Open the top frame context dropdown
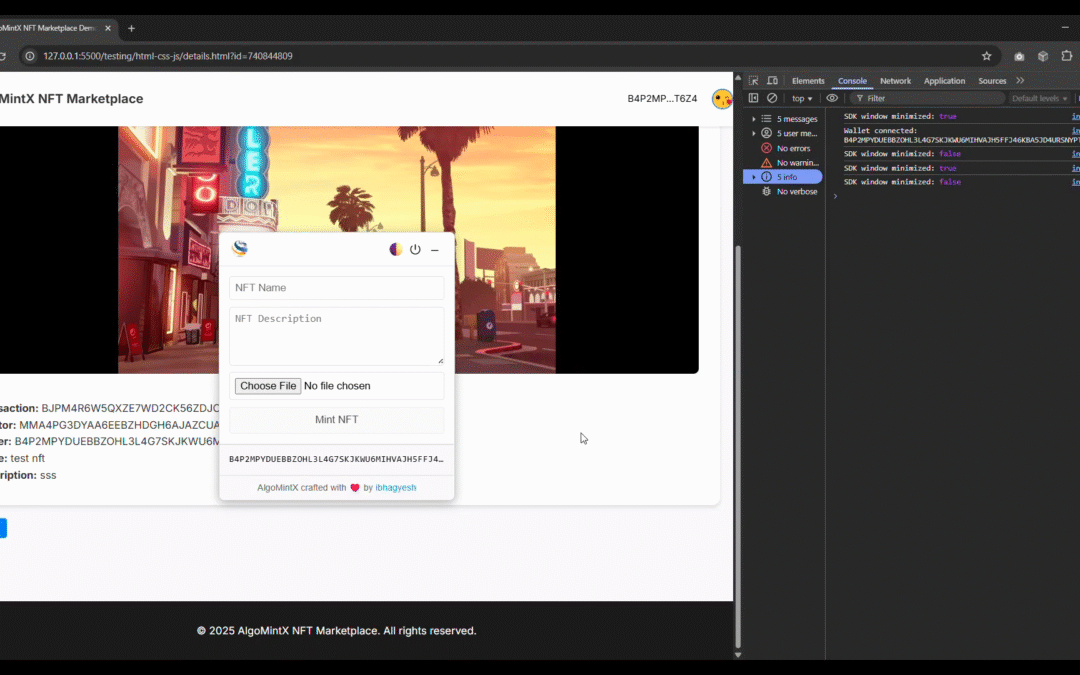This screenshot has width=1080, height=675. (x=801, y=98)
